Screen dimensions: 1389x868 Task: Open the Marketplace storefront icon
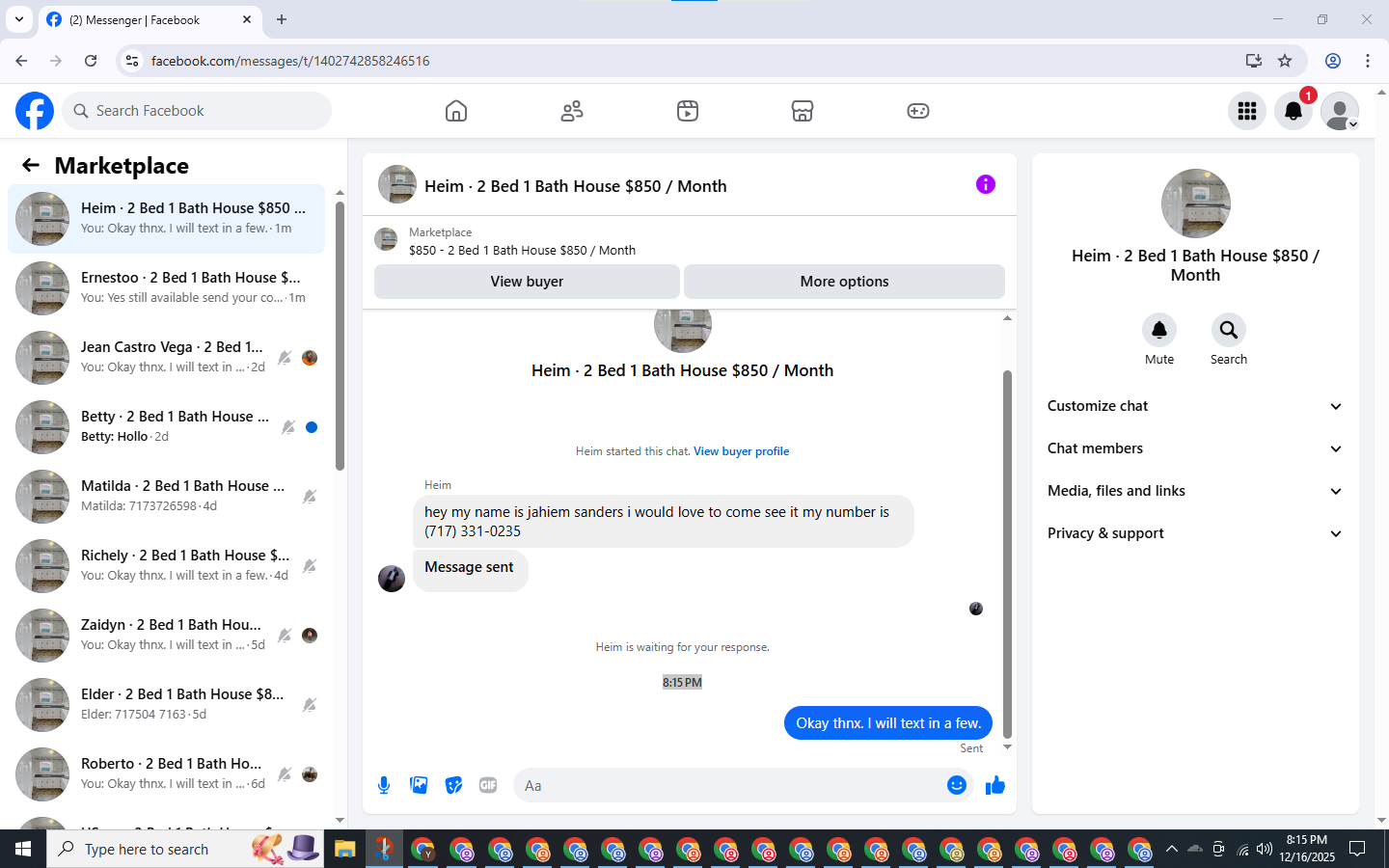coord(803,111)
